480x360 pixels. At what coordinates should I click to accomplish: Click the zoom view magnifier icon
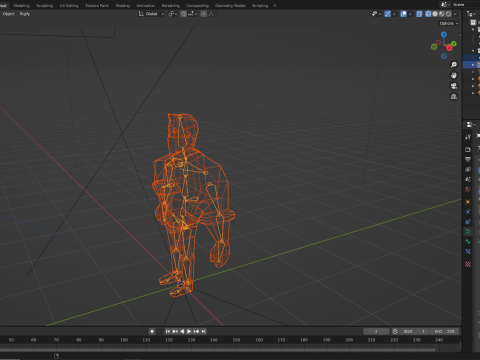(454, 64)
